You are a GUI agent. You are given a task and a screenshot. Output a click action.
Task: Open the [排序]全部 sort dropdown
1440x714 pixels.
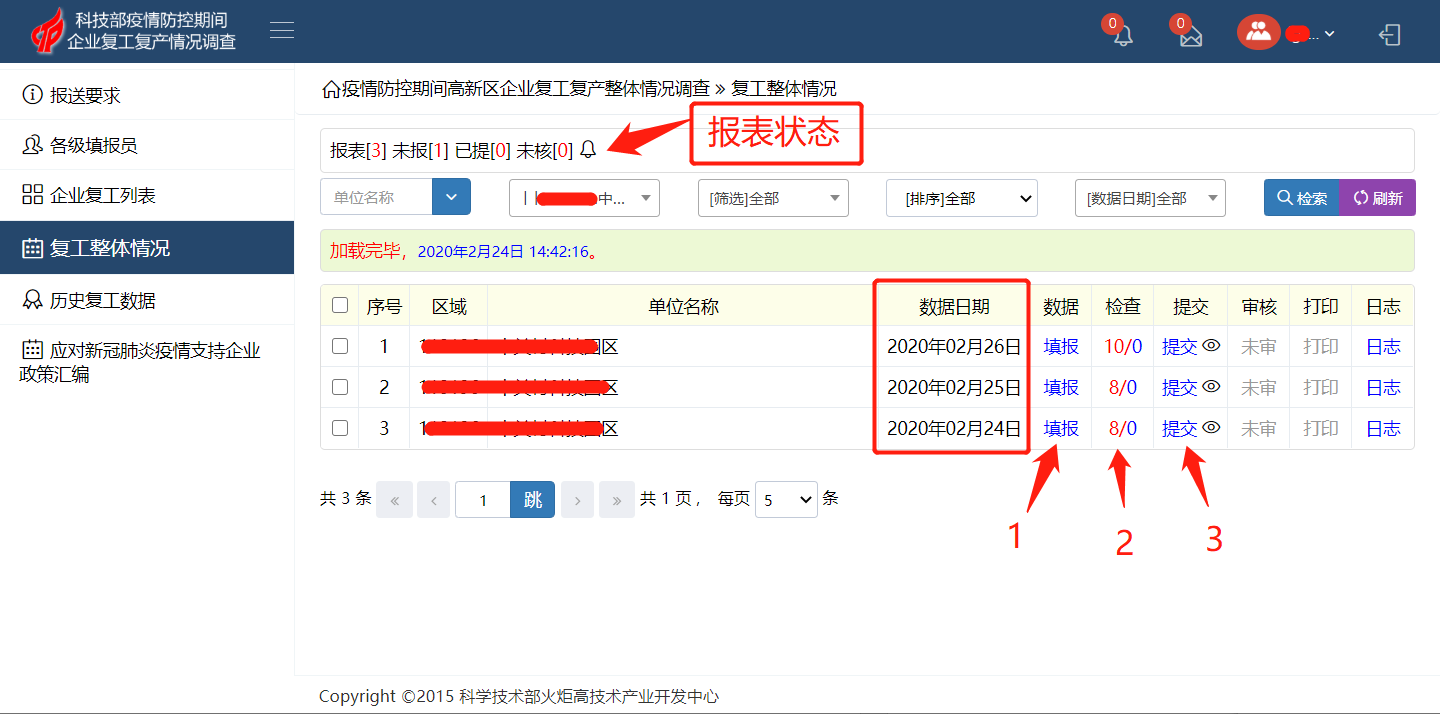pyautogui.click(x=961, y=198)
